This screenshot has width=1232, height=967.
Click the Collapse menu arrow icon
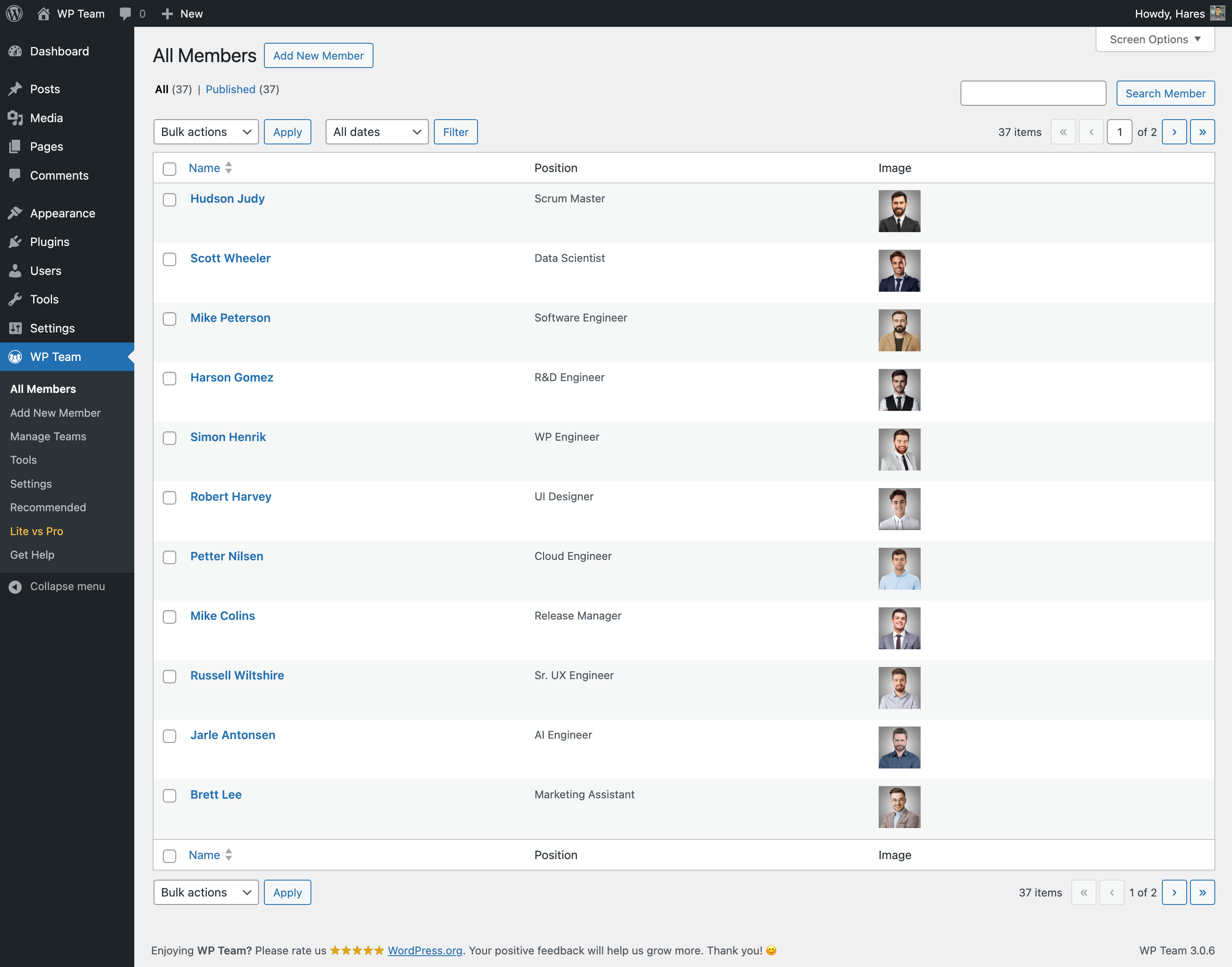tap(15, 587)
